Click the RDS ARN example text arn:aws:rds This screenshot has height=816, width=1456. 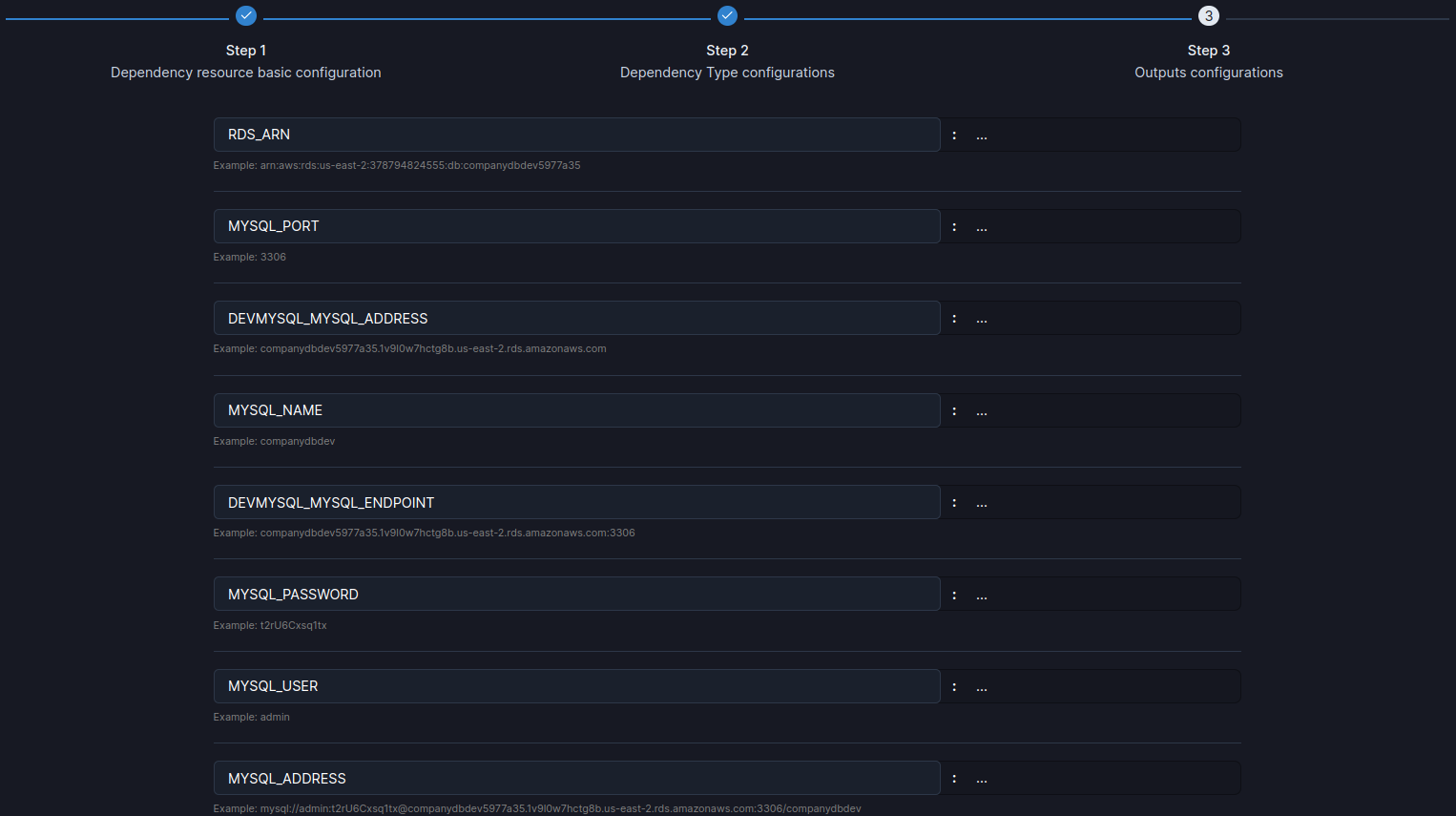pyautogui.click(x=397, y=165)
